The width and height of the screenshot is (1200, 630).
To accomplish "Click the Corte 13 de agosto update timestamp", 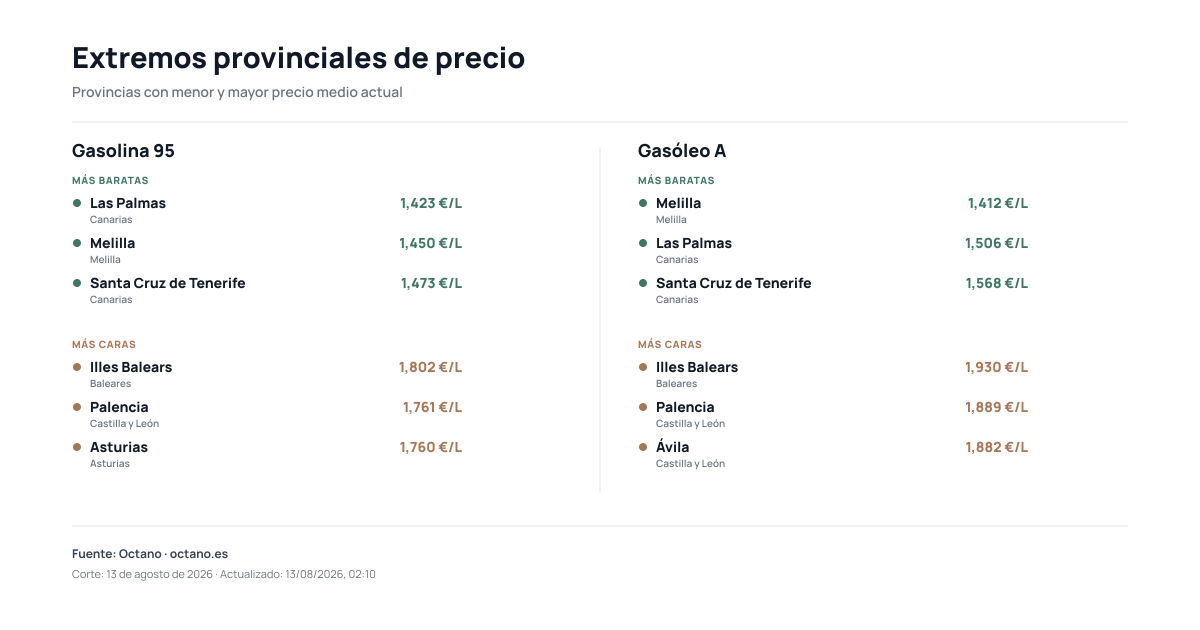I will pos(224,575).
